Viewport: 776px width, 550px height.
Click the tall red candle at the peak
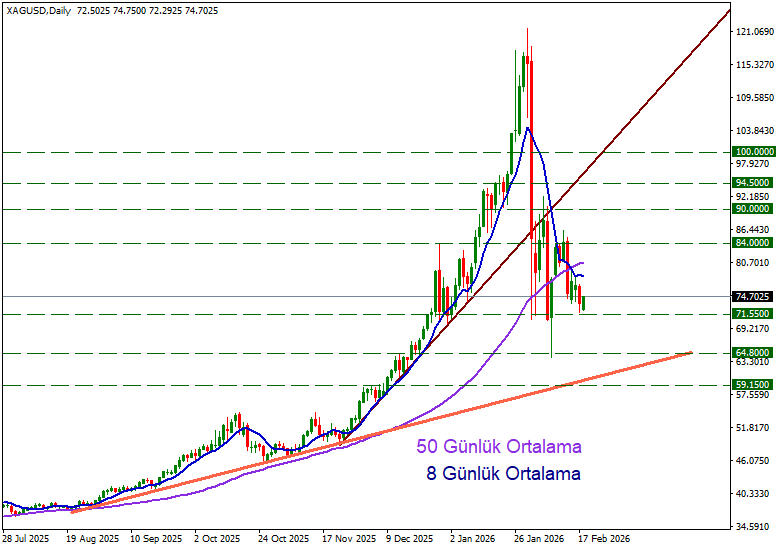click(x=531, y=150)
